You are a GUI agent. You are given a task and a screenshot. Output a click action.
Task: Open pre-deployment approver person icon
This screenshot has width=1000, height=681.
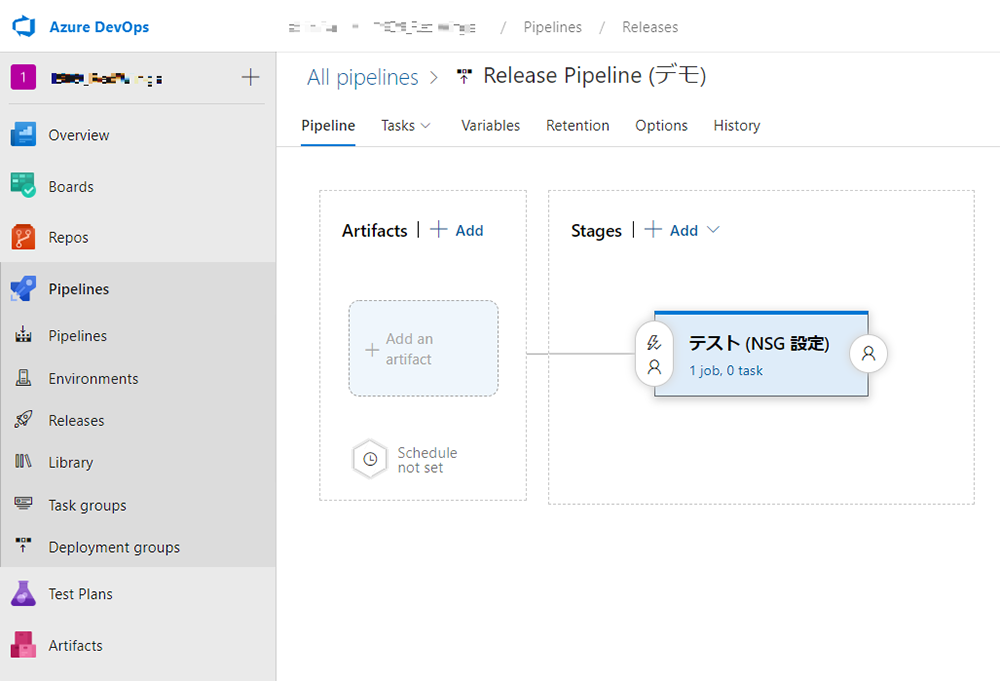pyautogui.click(x=654, y=367)
